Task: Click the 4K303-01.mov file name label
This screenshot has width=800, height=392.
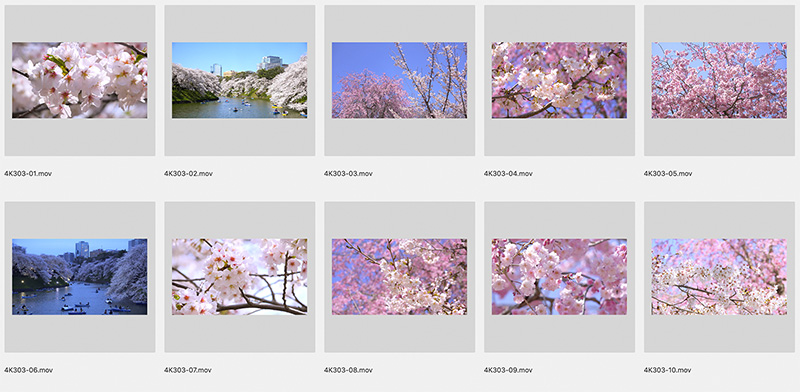Action: pos(28,174)
